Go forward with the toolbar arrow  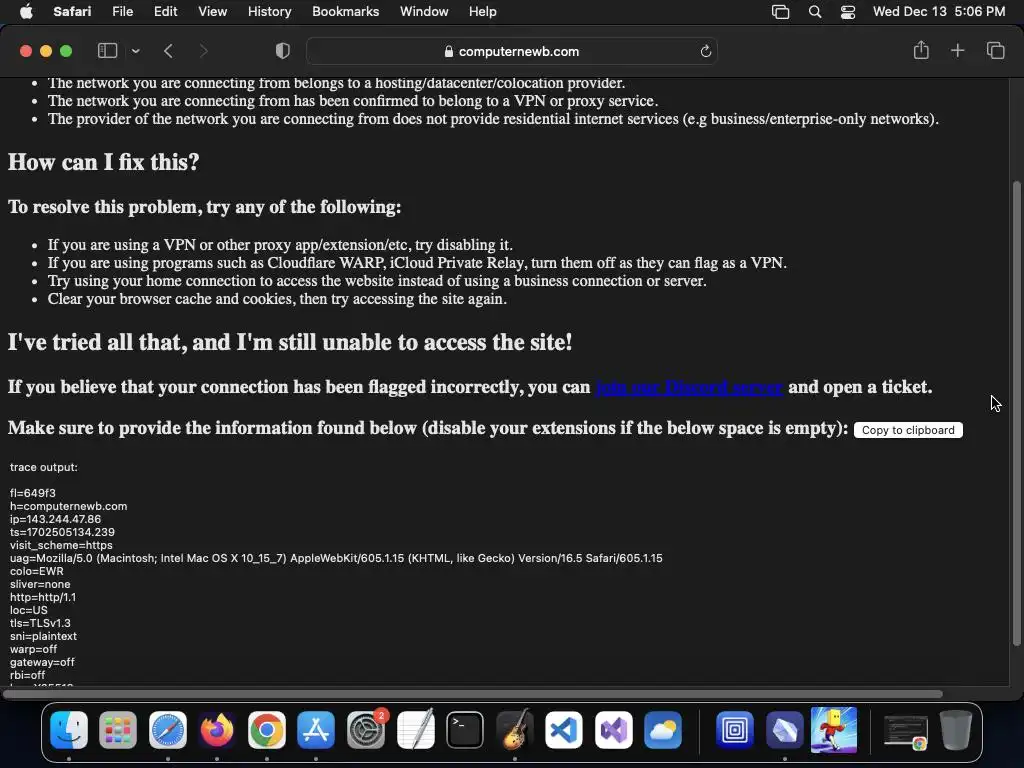(203, 51)
